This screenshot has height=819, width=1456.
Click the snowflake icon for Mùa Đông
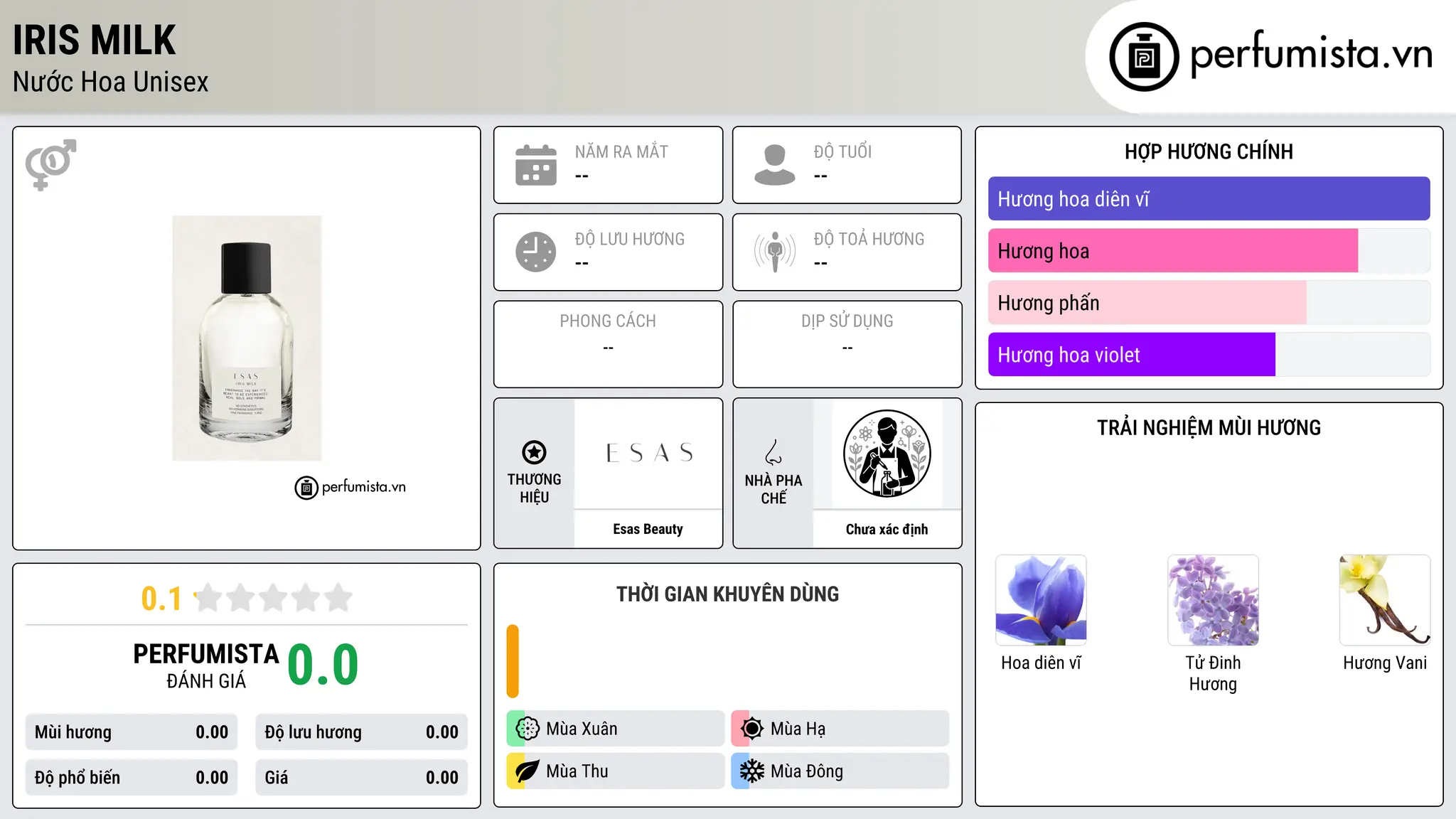point(752,771)
